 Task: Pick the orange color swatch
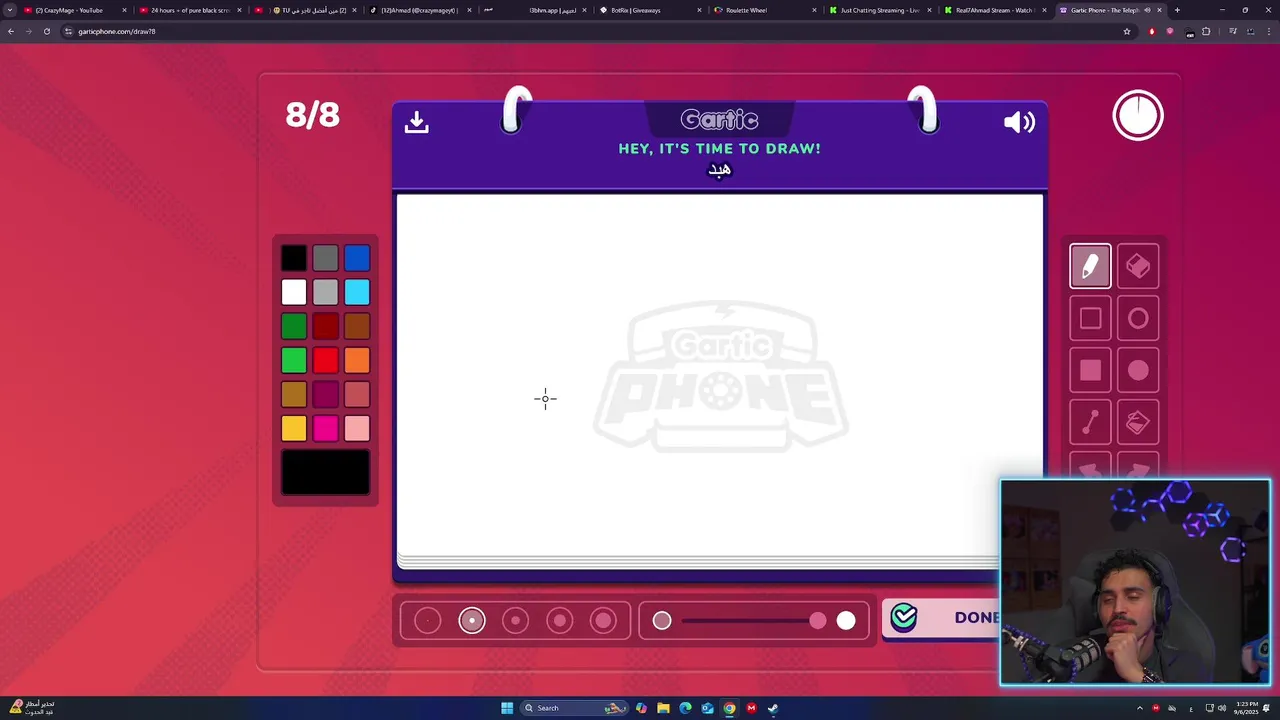pyautogui.click(x=357, y=360)
